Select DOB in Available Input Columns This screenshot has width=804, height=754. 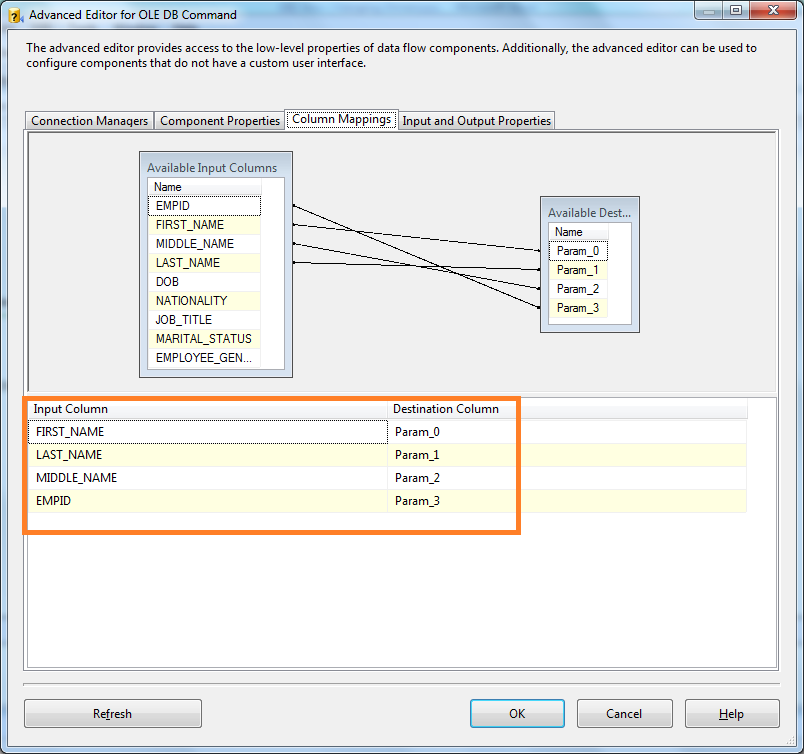pyautogui.click(x=203, y=282)
